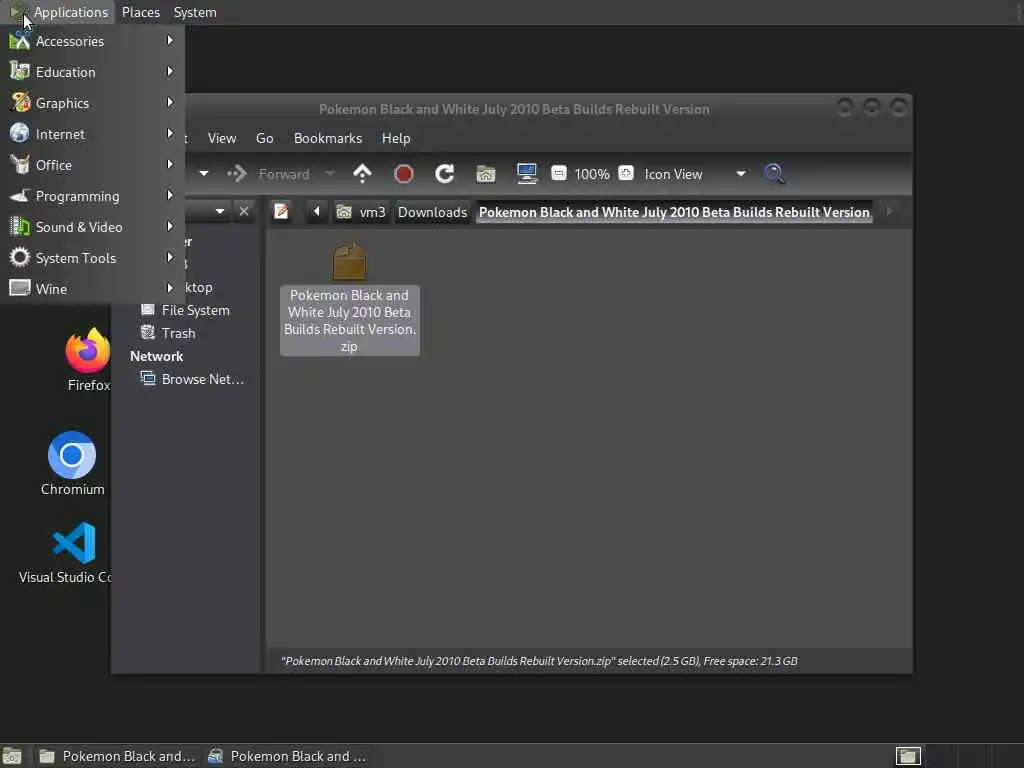Image resolution: width=1024 pixels, height=768 pixels.
Task: Click the zip file name label
Action: (x=349, y=321)
